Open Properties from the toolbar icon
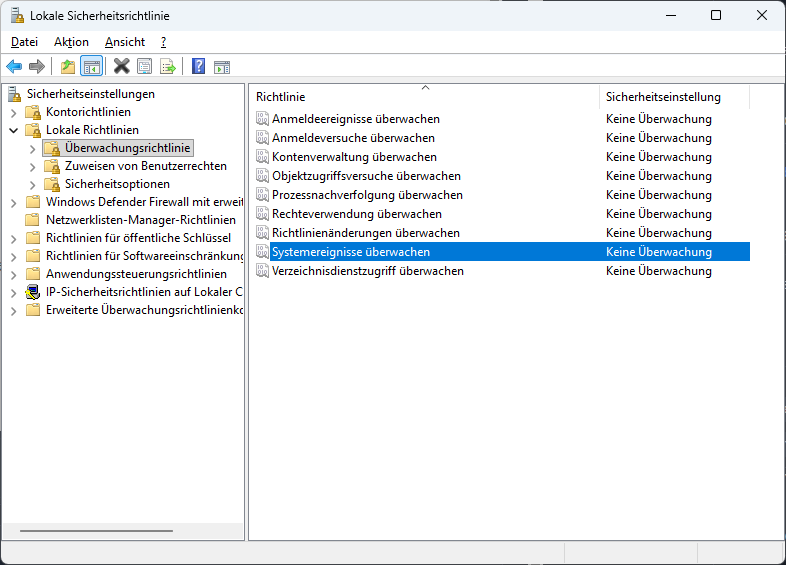The image size is (786, 565). 145,67
